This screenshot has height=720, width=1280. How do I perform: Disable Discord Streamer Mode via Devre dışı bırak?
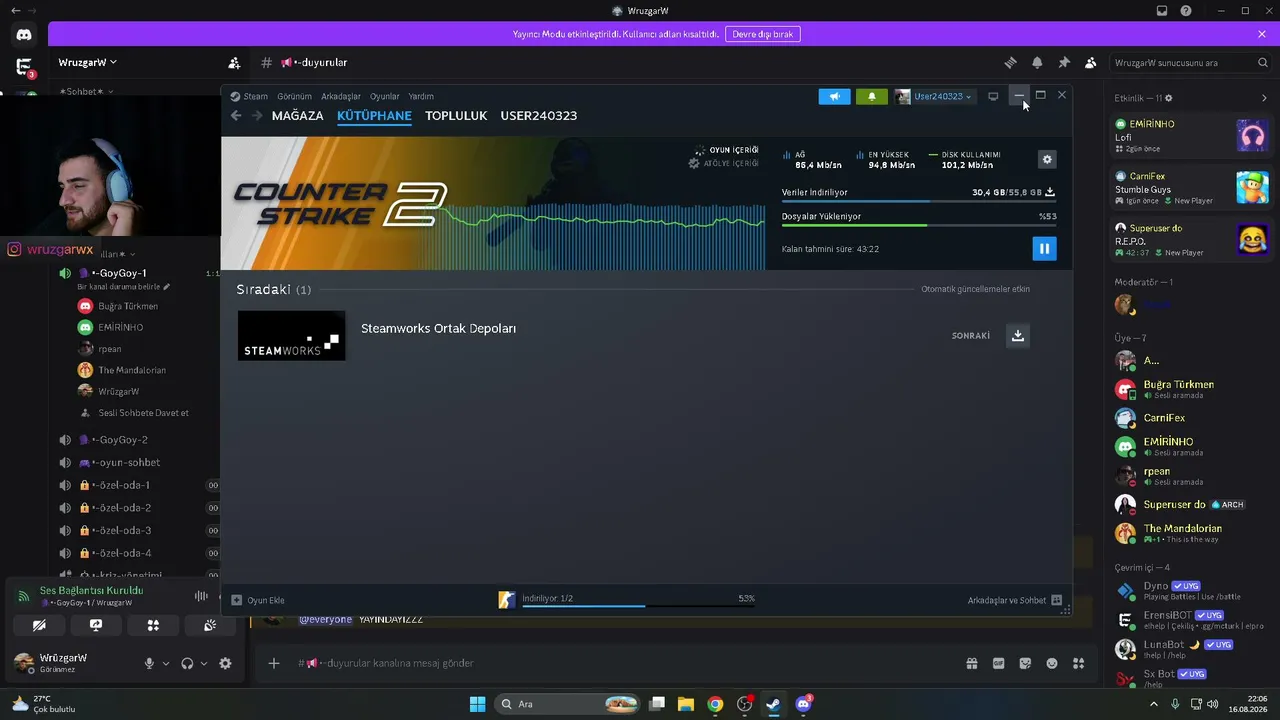763,34
